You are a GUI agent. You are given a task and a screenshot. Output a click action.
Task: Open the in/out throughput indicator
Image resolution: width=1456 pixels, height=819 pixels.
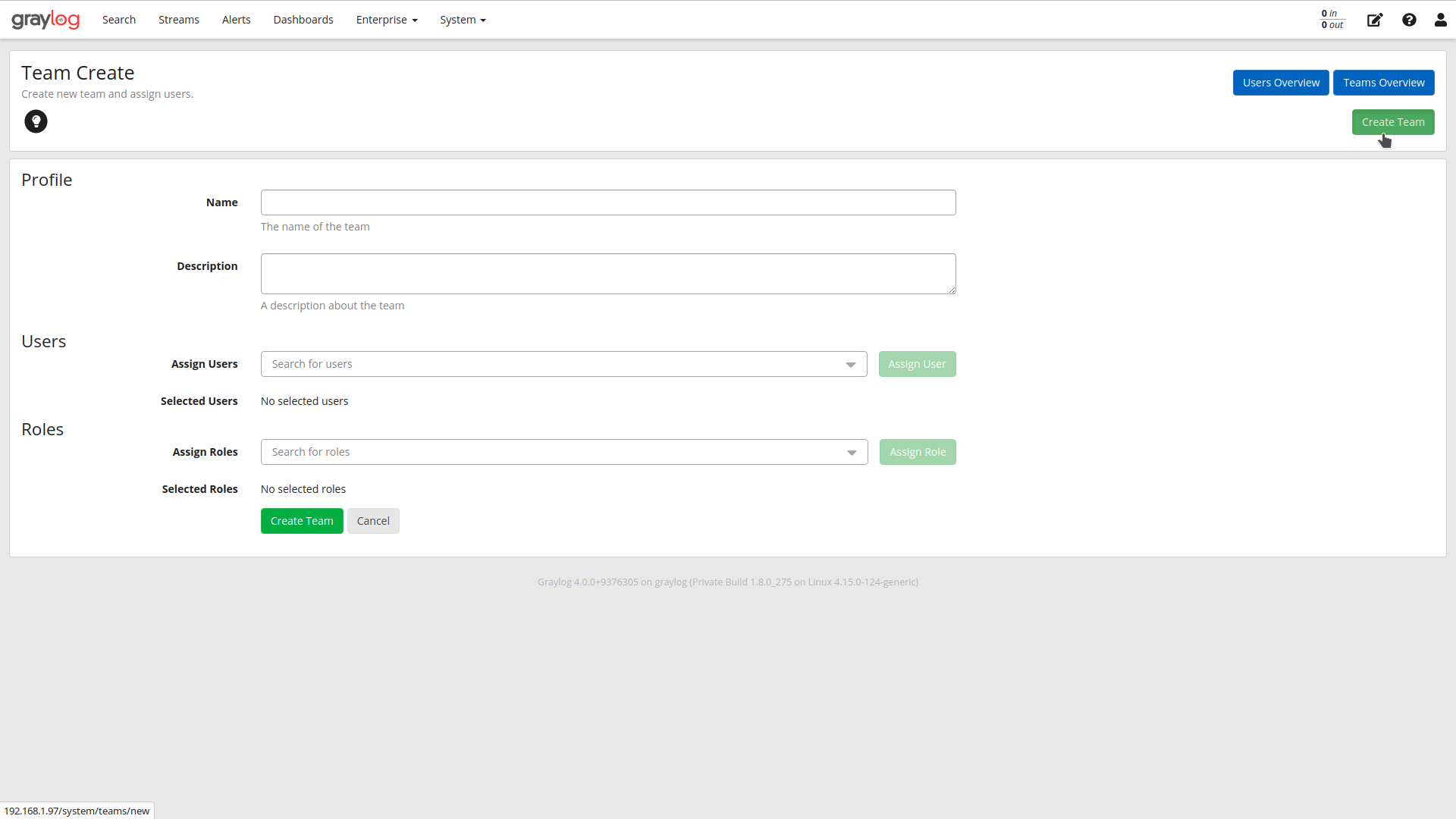click(x=1332, y=19)
